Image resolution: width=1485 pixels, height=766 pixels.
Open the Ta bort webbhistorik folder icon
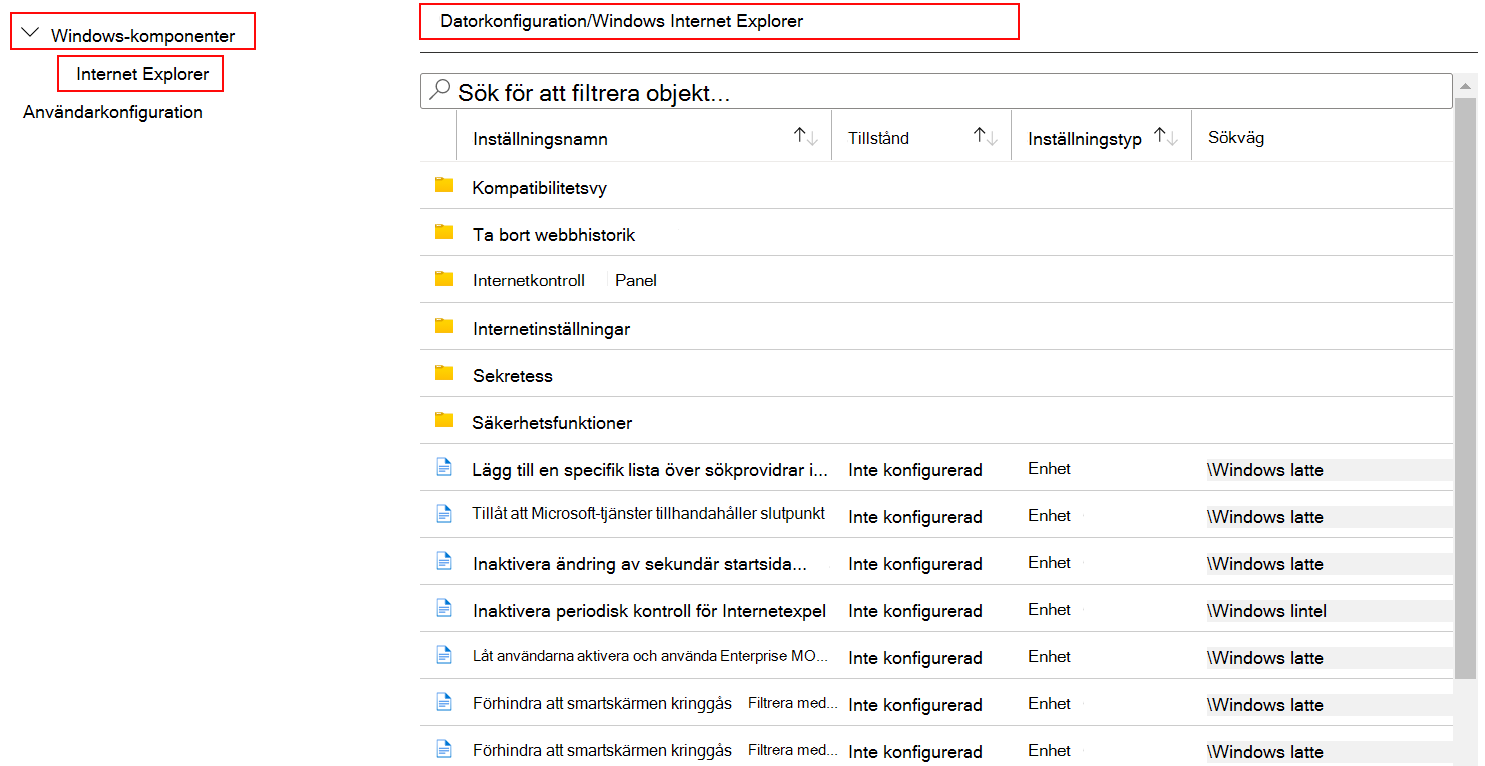click(444, 232)
